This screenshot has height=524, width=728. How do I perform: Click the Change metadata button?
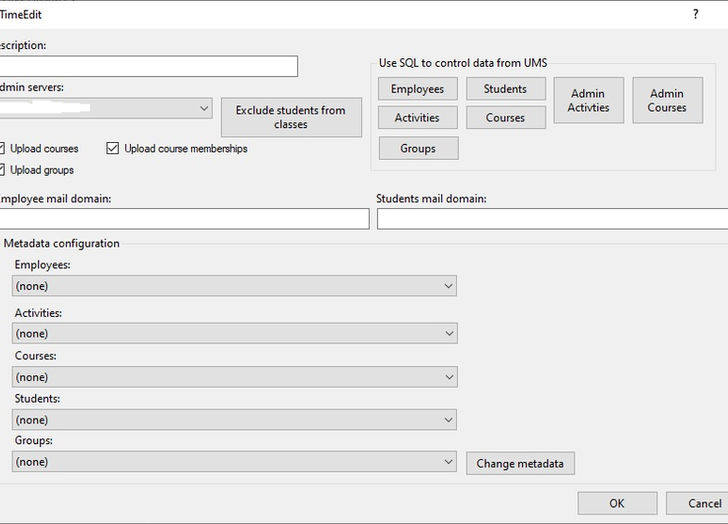point(520,463)
